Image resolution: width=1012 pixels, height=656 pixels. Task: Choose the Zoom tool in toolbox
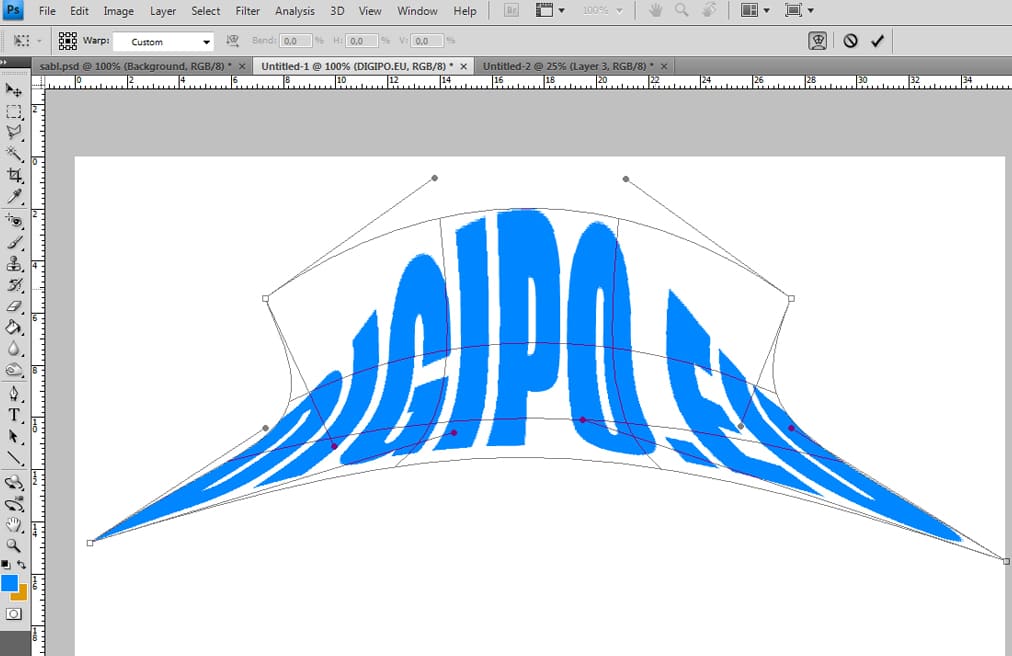[14, 546]
